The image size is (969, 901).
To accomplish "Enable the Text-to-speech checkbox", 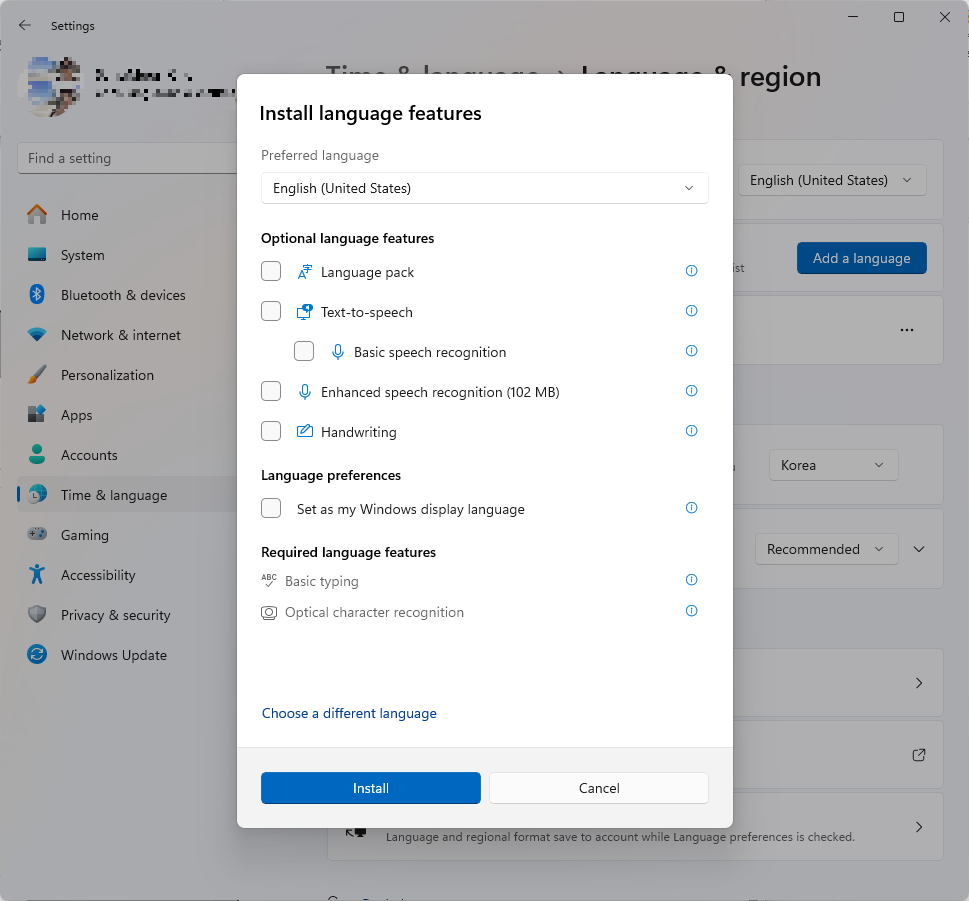I will (271, 311).
